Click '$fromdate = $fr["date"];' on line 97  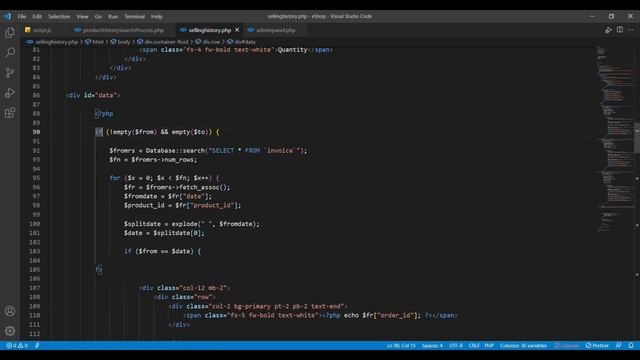click(x=168, y=196)
